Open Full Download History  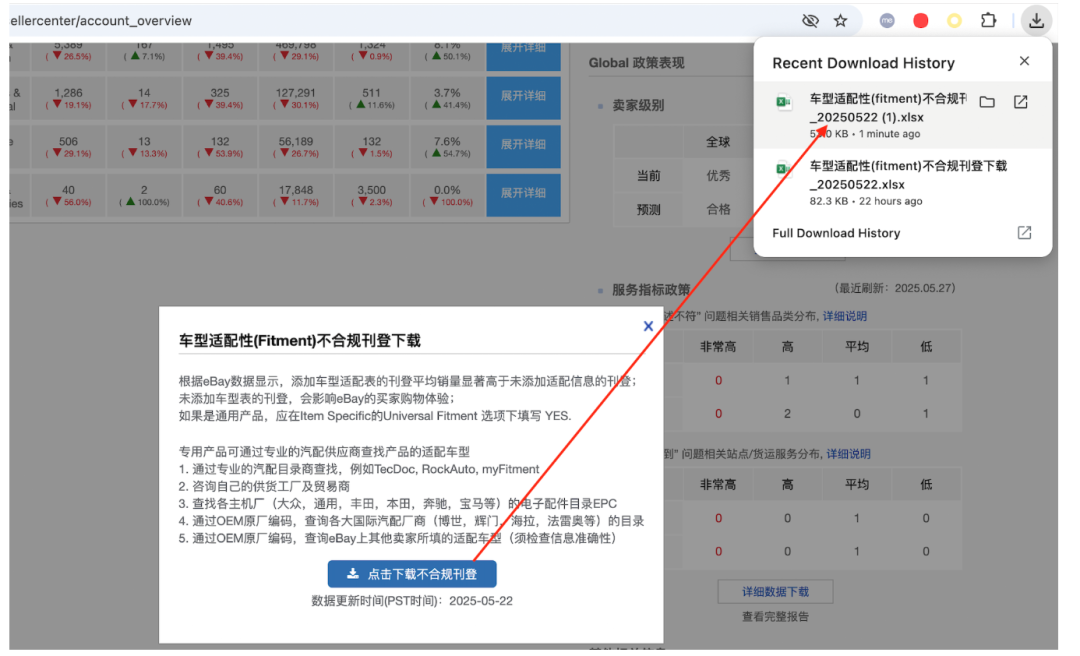point(834,232)
